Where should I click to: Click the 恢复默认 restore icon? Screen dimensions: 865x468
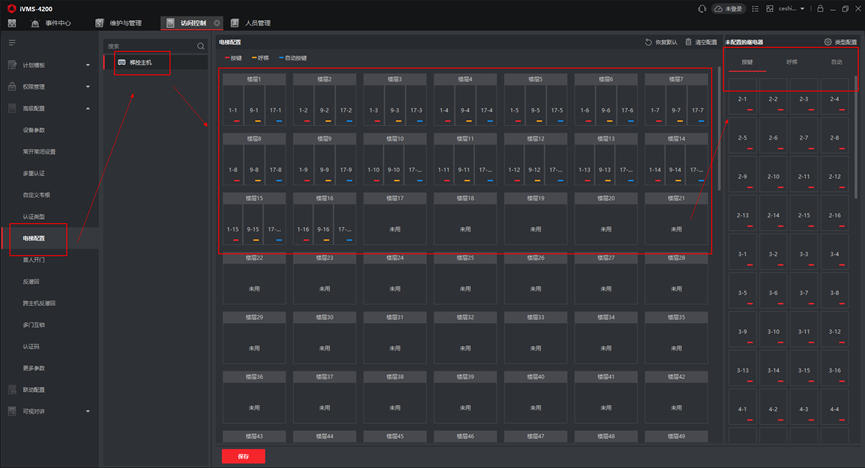[x=648, y=42]
